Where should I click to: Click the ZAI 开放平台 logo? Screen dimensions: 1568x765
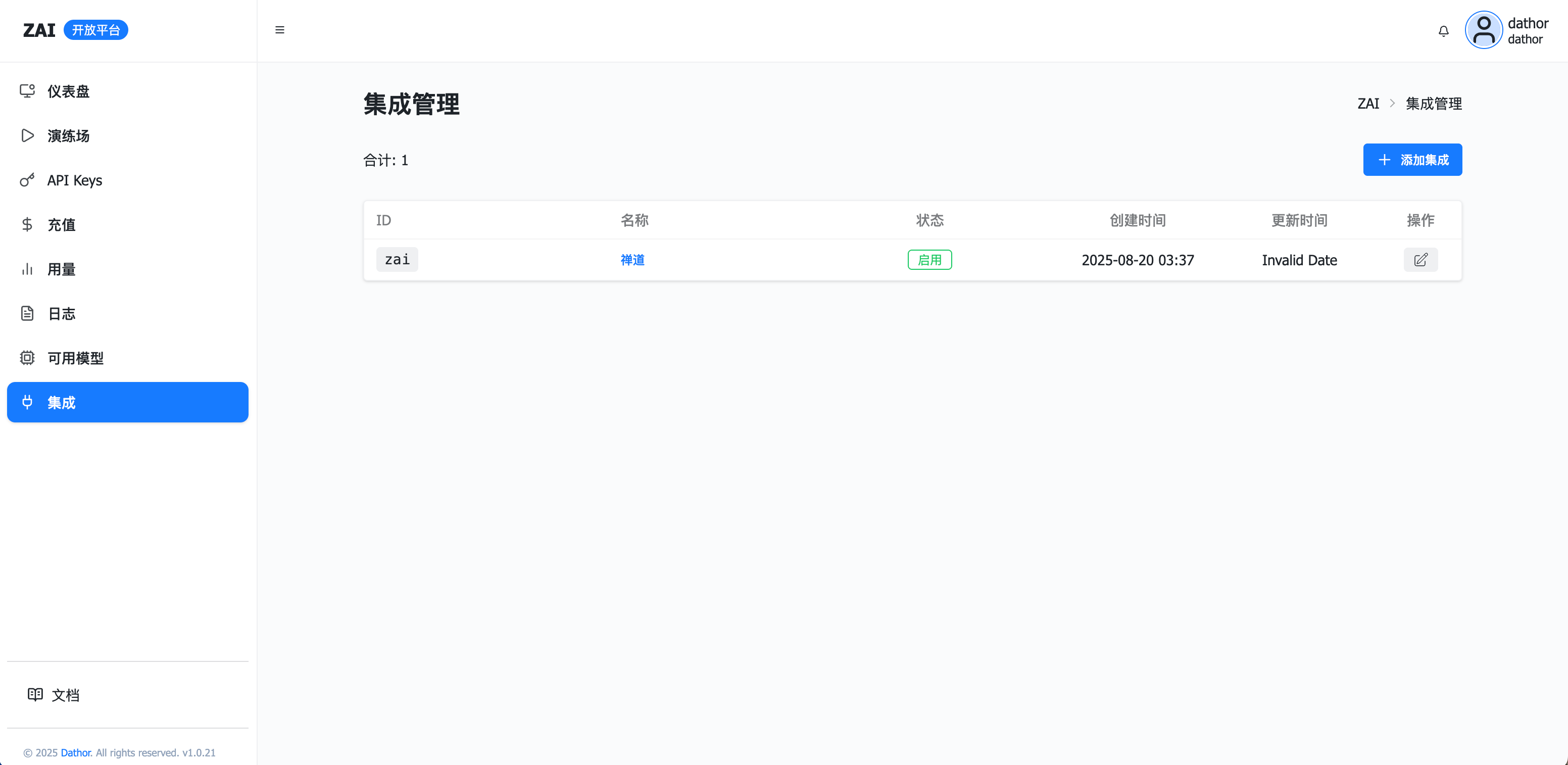pos(75,30)
